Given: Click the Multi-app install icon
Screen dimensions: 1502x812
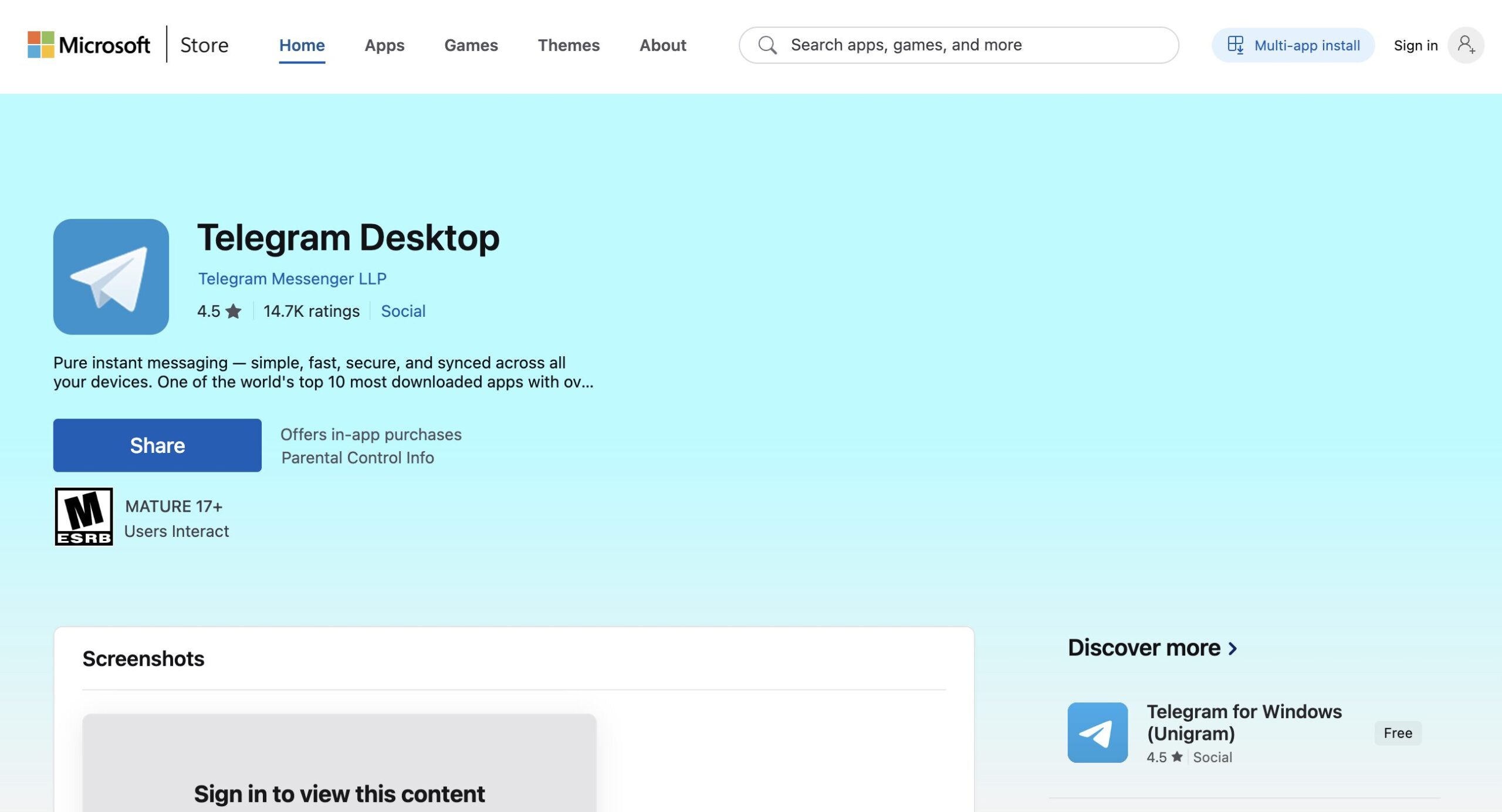Looking at the screenshot, I should (x=1235, y=45).
